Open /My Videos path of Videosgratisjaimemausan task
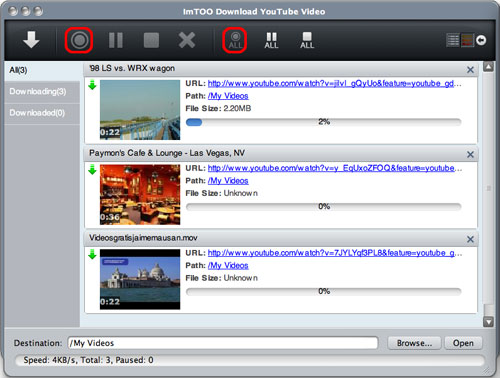This screenshot has width=500, height=378. (228, 265)
